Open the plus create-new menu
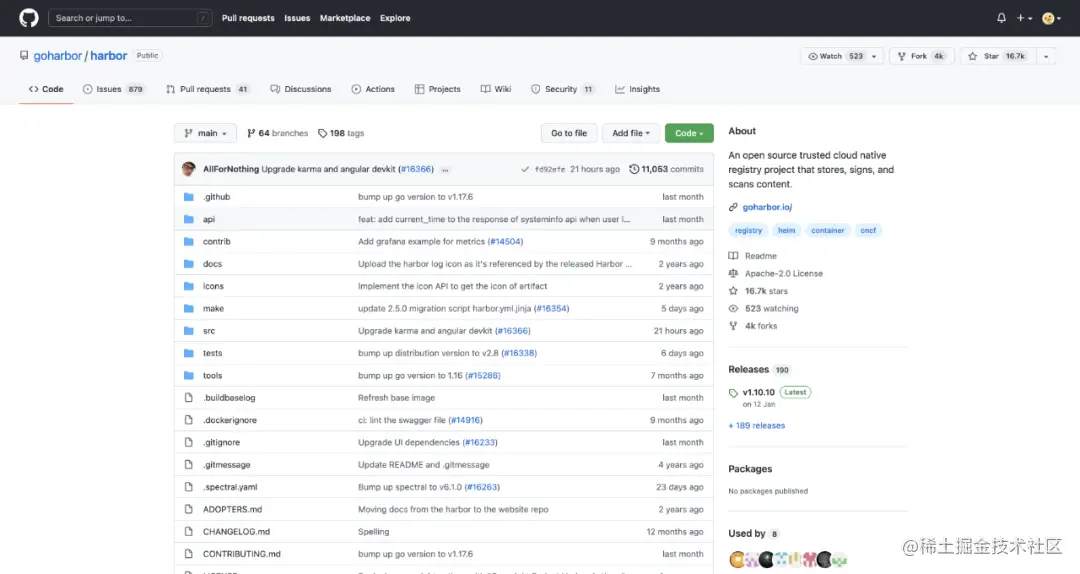This screenshot has height=574, width=1080. [1024, 18]
